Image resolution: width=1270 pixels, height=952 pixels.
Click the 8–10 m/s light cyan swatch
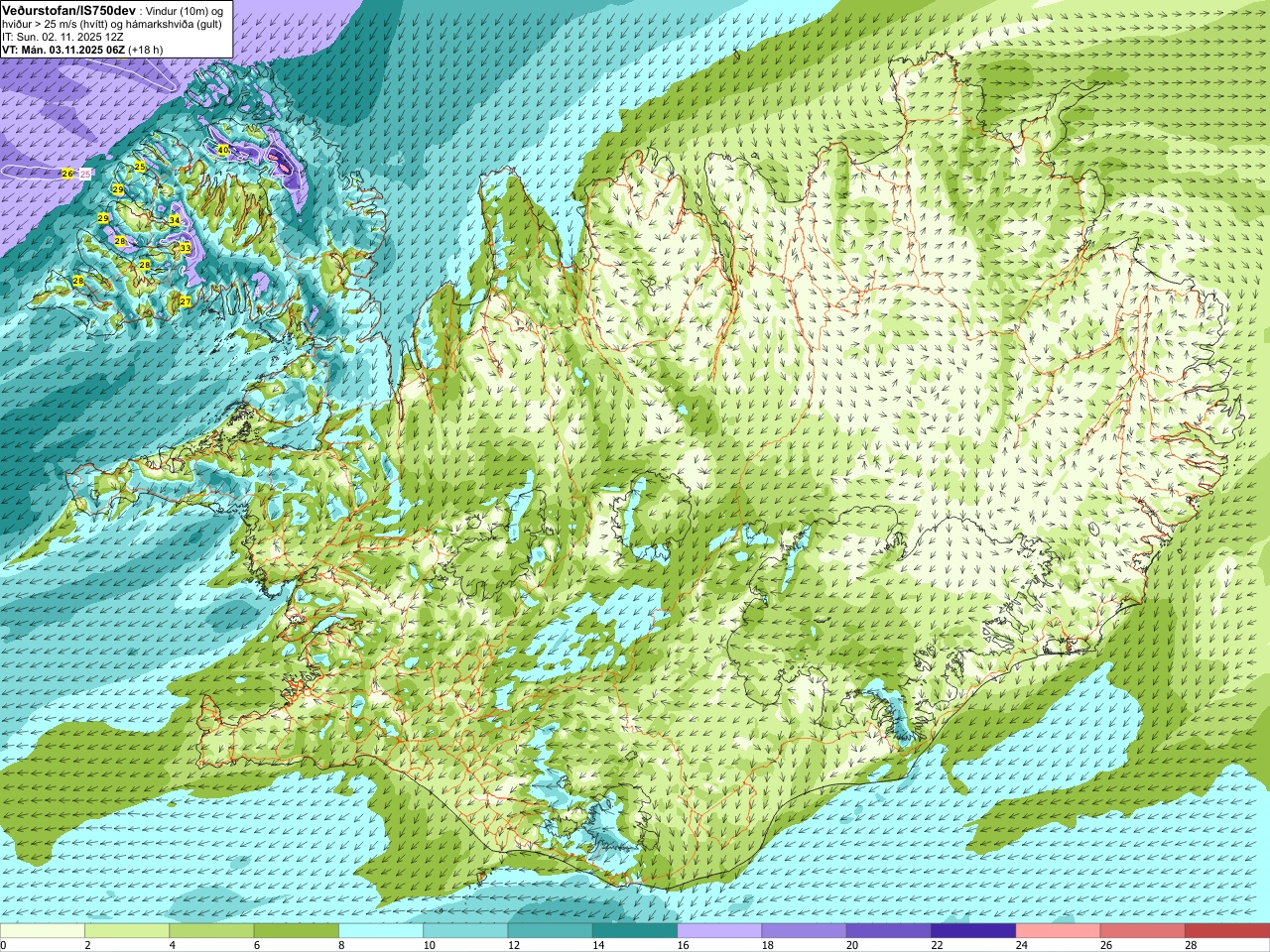point(381,931)
